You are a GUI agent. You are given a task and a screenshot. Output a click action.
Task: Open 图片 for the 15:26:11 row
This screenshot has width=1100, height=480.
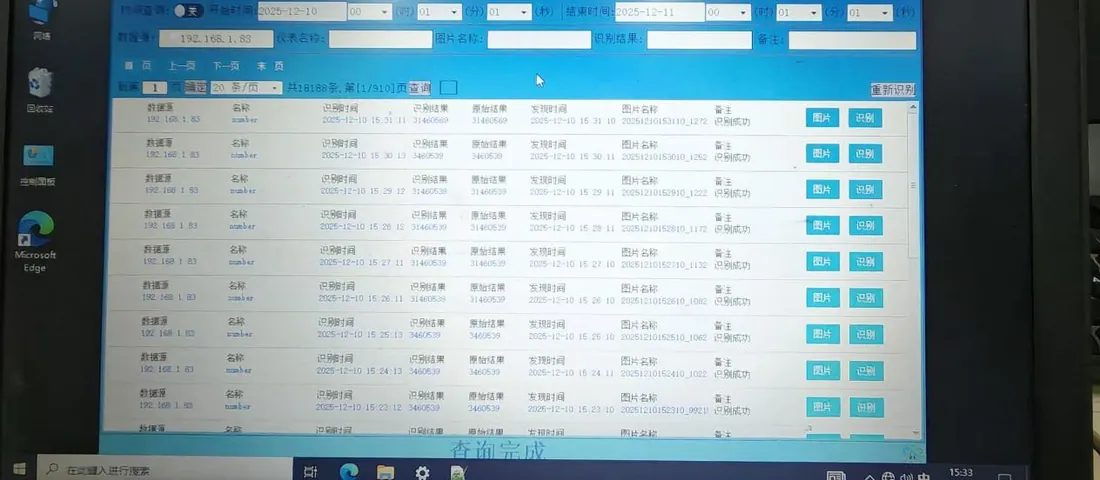click(823, 298)
